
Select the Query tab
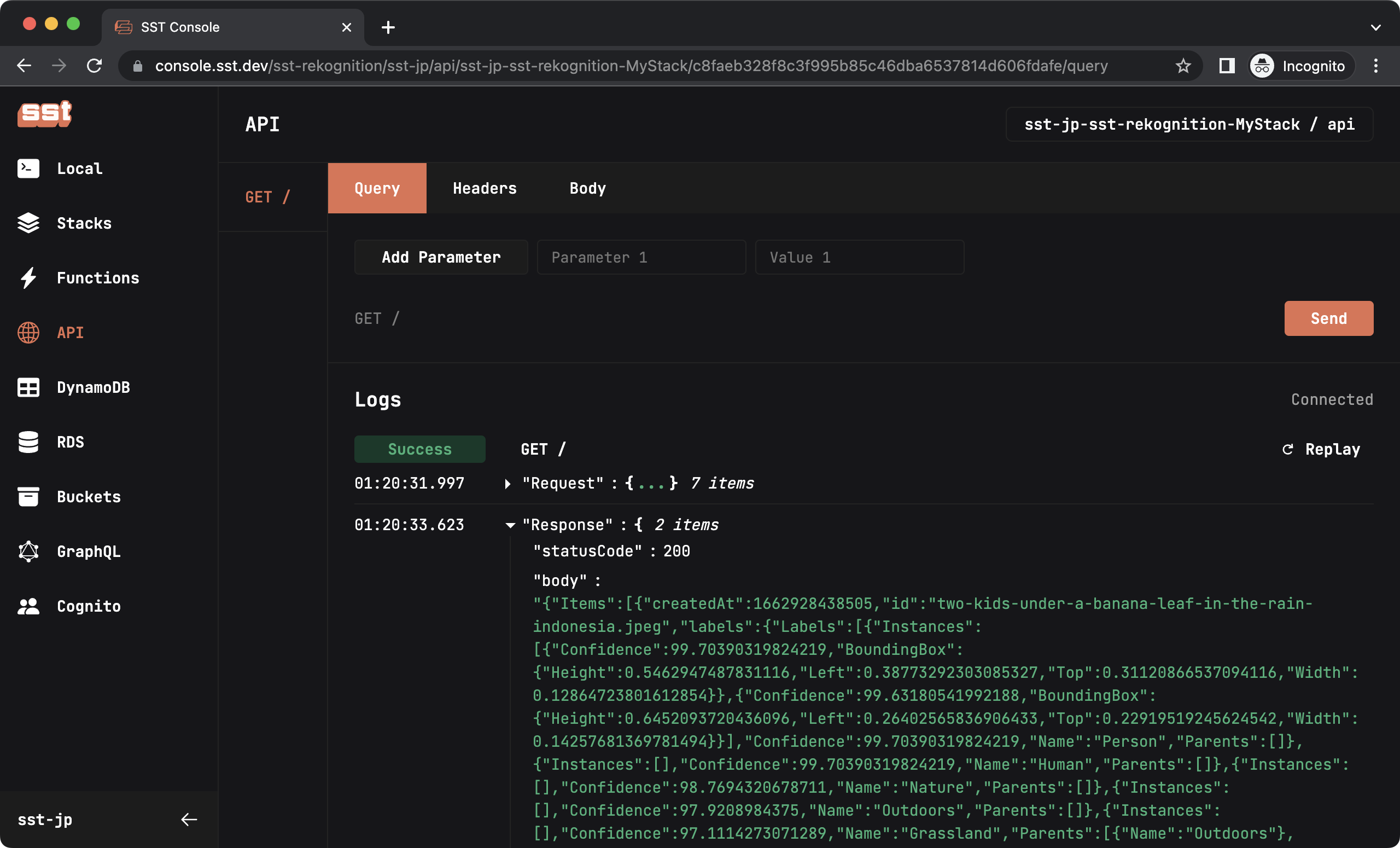click(377, 188)
